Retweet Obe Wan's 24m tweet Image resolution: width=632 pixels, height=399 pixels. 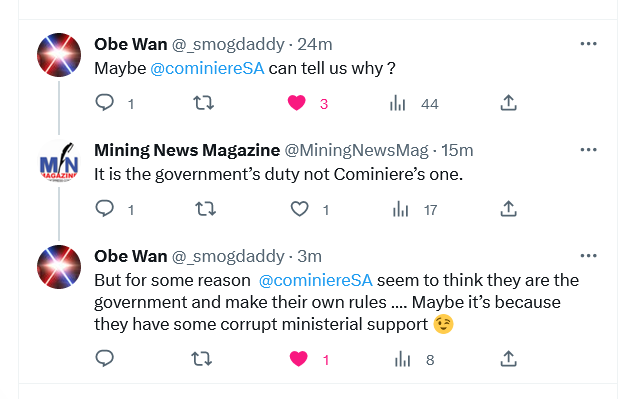(x=204, y=103)
